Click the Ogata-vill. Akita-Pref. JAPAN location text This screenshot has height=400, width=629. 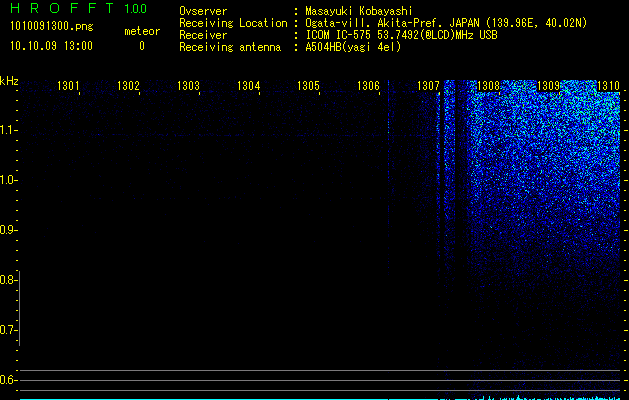point(446,23)
